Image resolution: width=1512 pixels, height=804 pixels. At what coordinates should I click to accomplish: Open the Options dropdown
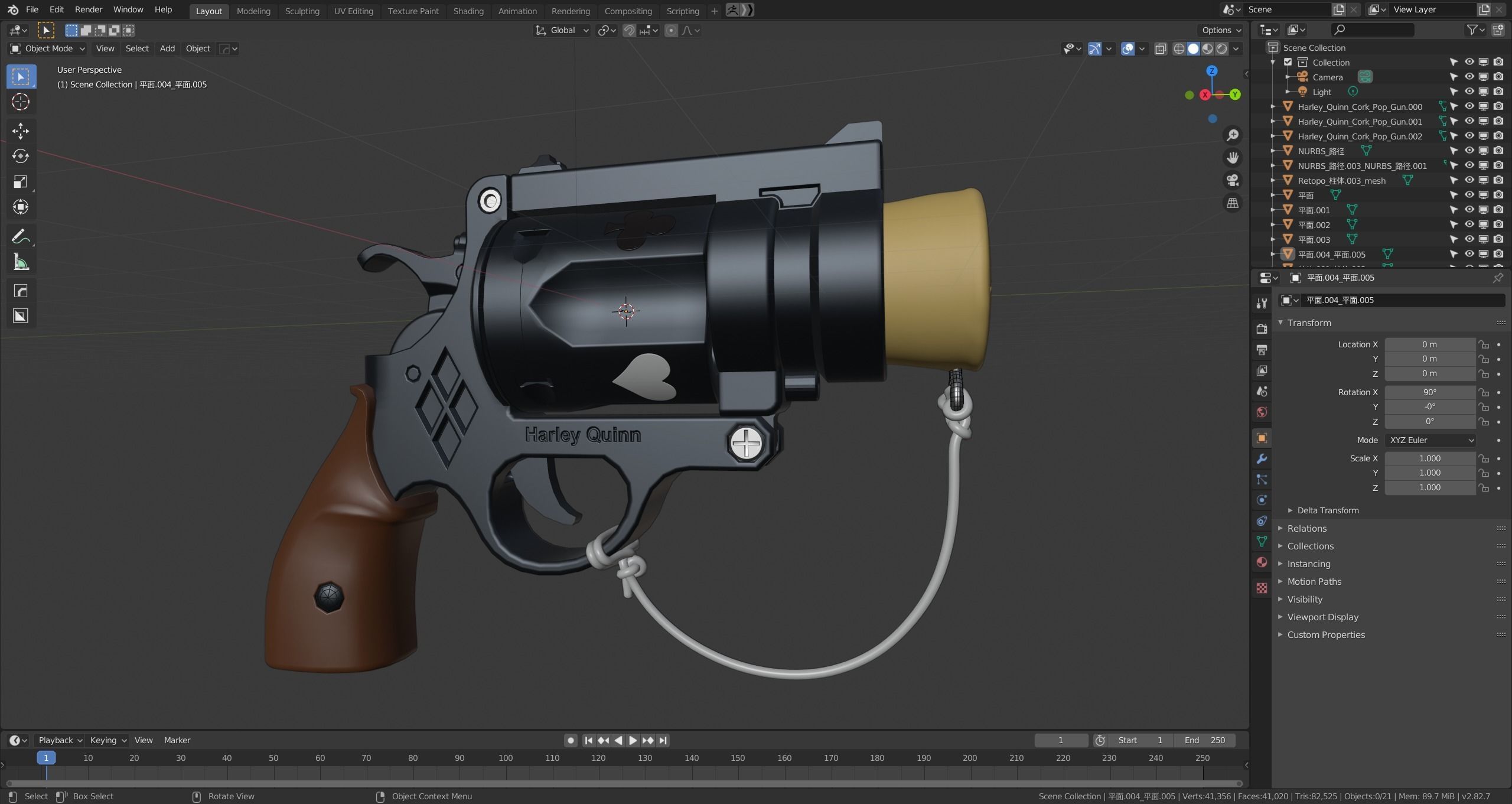point(1221,30)
